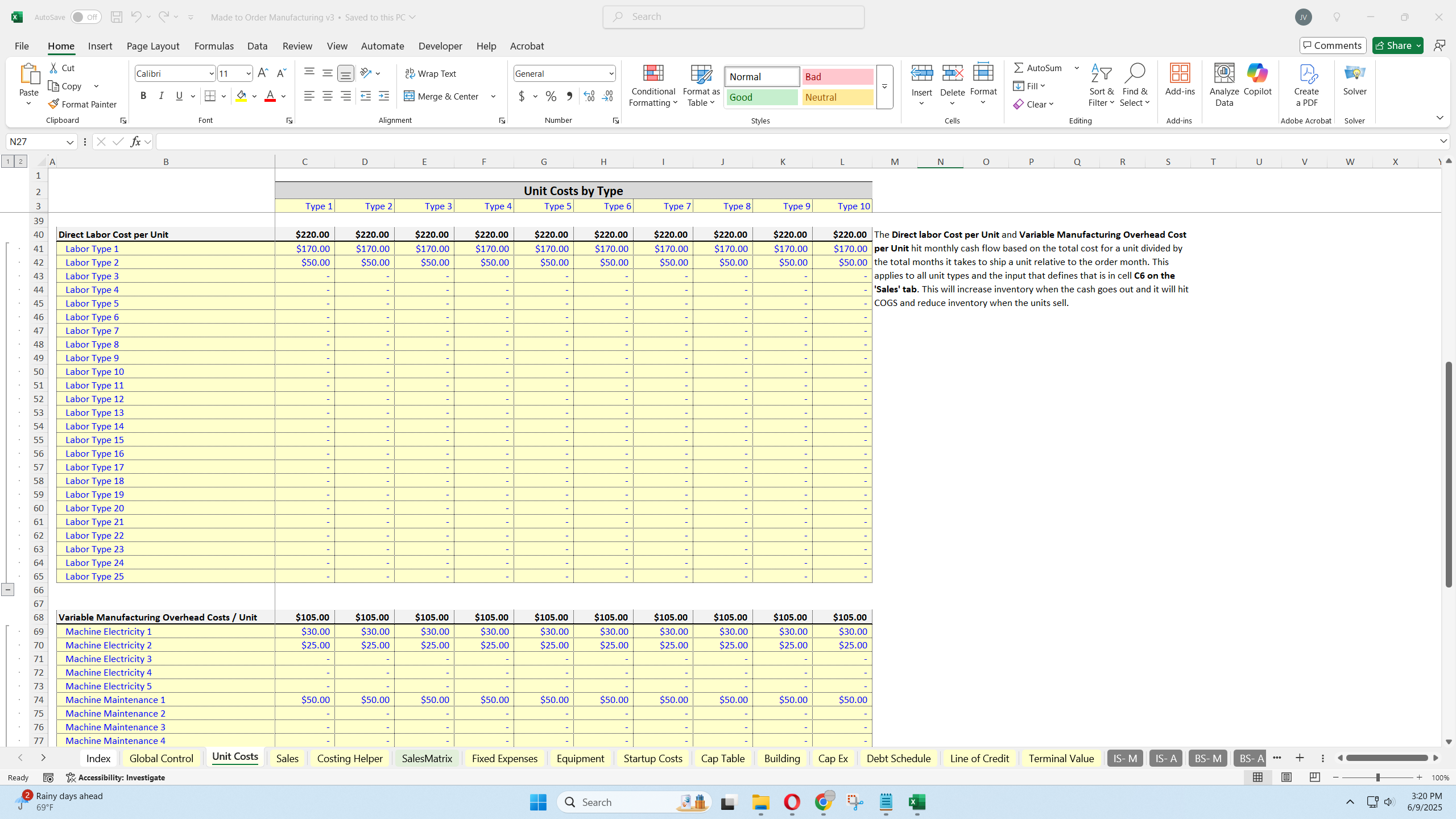This screenshot has width=1456, height=819.
Task: Open the Comments pane
Action: point(1333,45)
